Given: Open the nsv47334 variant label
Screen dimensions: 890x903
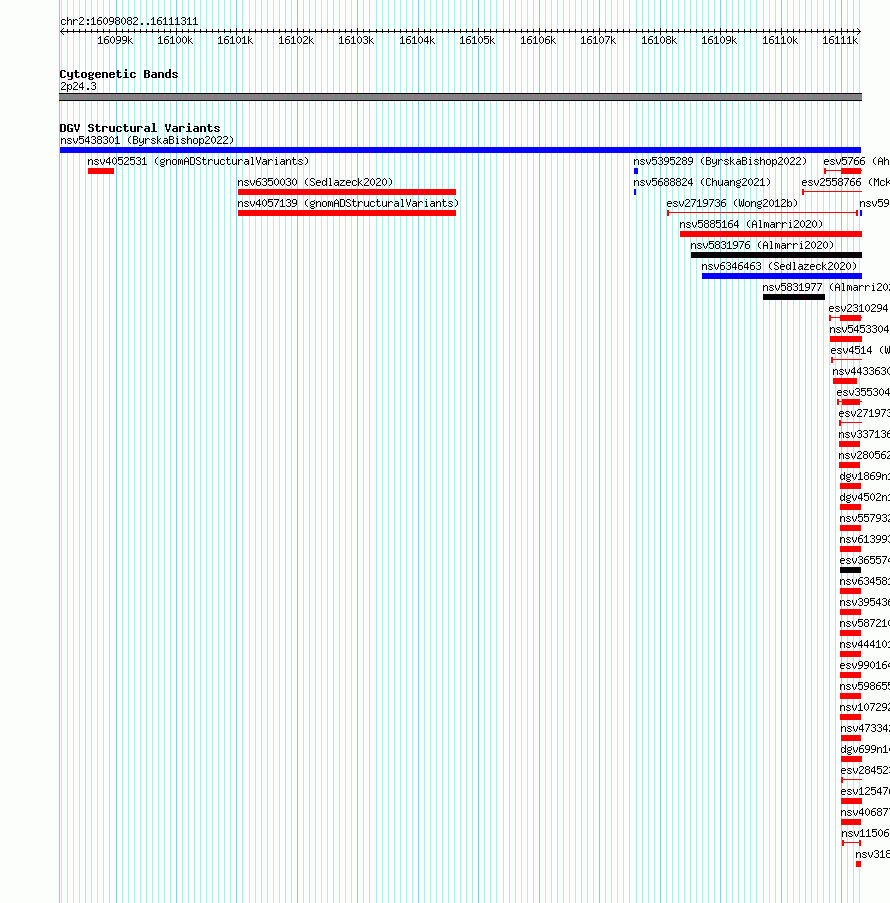Looking at the screenshot, I should click(865, 729).
